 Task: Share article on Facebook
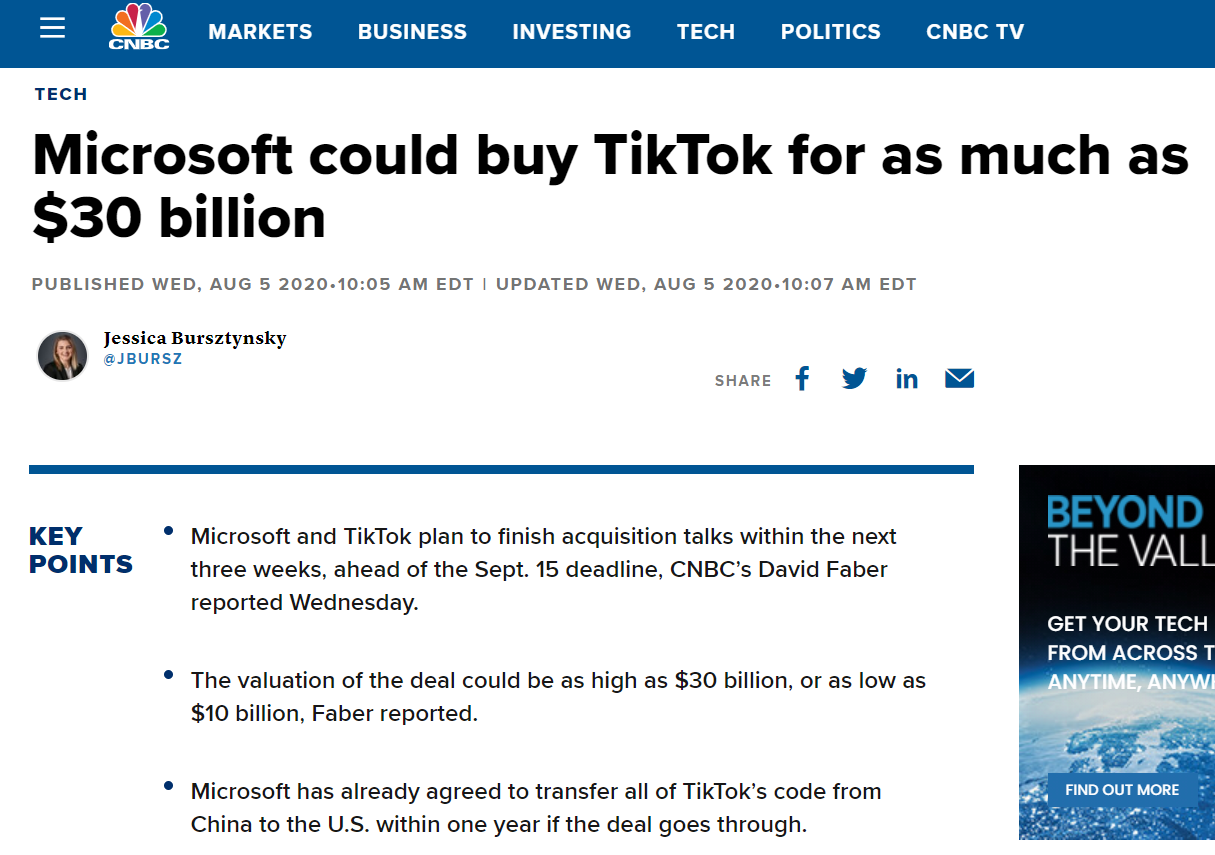click(802, 378)
